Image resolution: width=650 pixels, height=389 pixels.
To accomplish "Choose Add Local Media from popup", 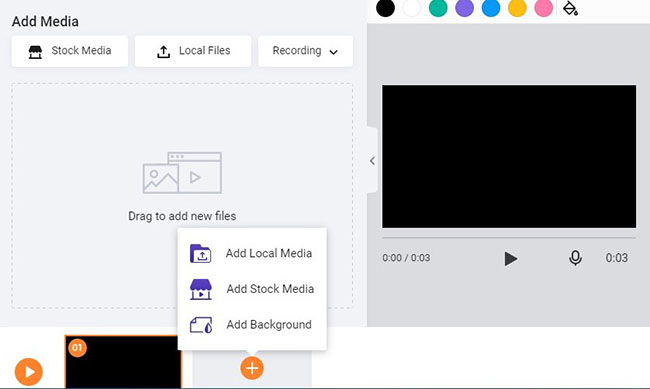I will 252,253.
